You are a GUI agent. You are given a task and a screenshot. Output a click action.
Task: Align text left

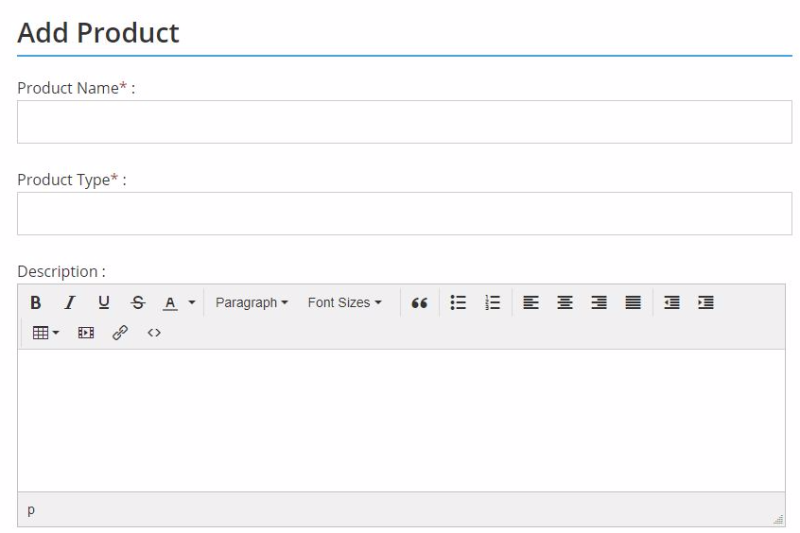(531, 302)
